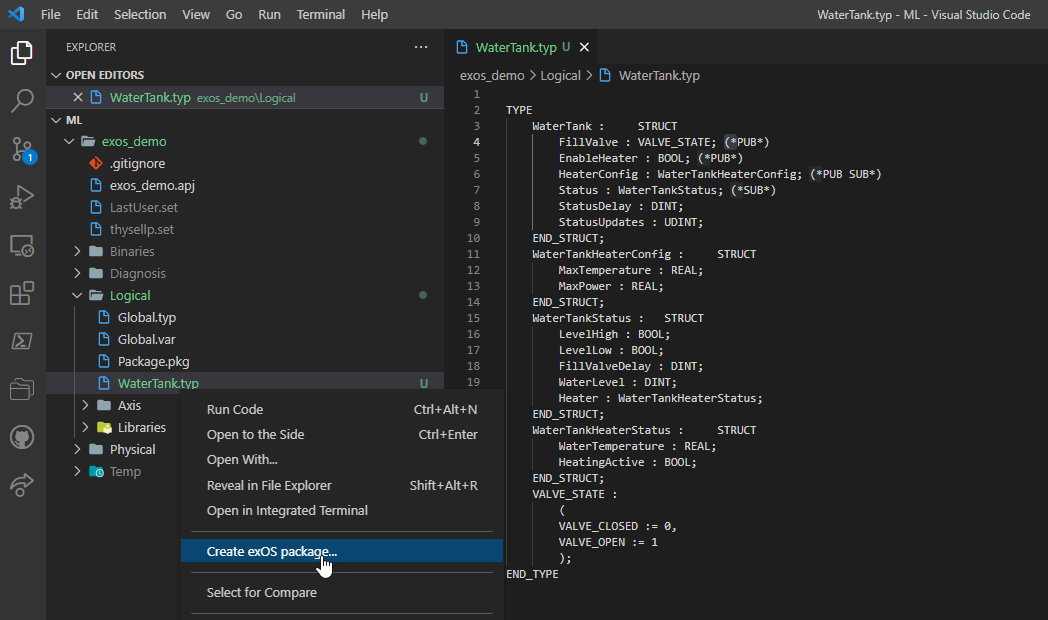Click the Libraries folder icon
Screen dimensions: 1048x620
pyautogui.click(x=104, y=428)
